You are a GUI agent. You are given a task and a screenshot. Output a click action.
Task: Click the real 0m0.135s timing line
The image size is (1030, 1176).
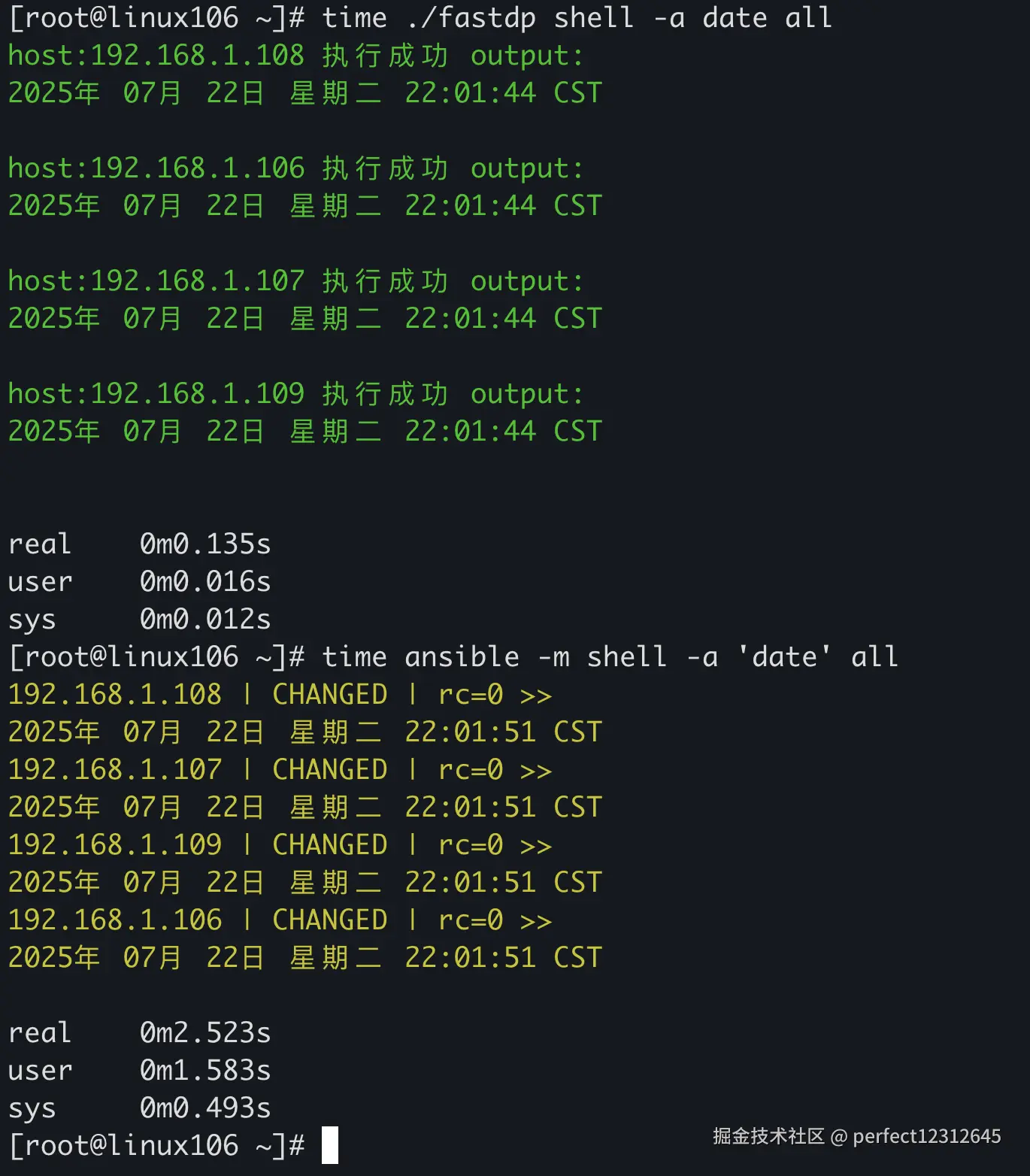pyautogui.click(x=140, y=544)
